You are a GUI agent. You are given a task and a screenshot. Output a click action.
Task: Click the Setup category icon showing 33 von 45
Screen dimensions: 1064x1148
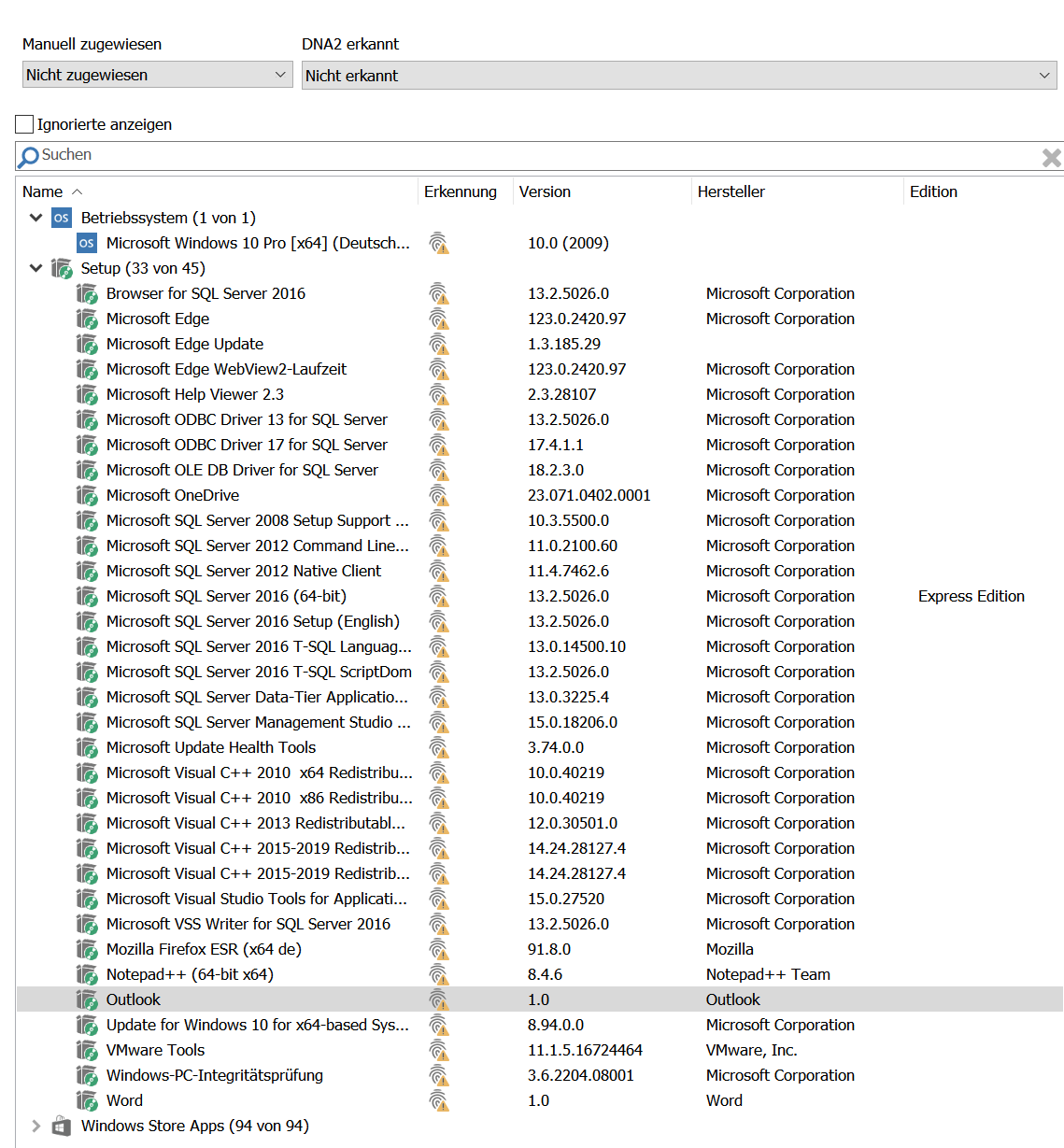[x=61, y=268]
